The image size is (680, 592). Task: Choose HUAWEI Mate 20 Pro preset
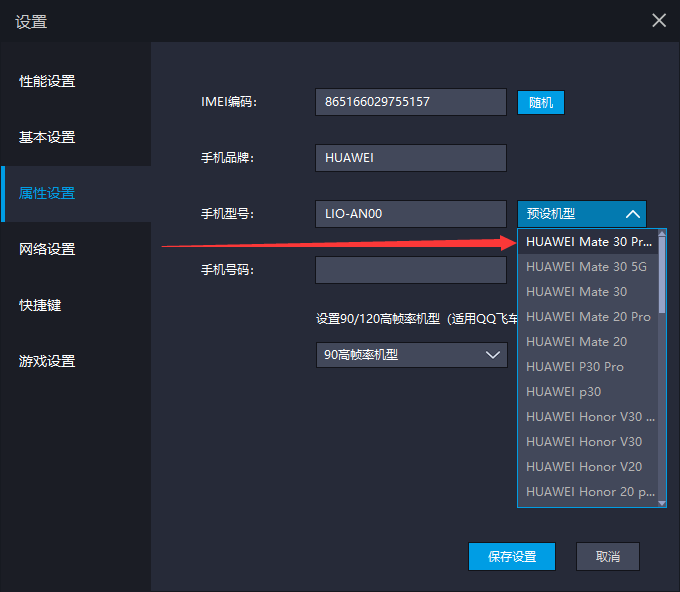pos(586,317)
